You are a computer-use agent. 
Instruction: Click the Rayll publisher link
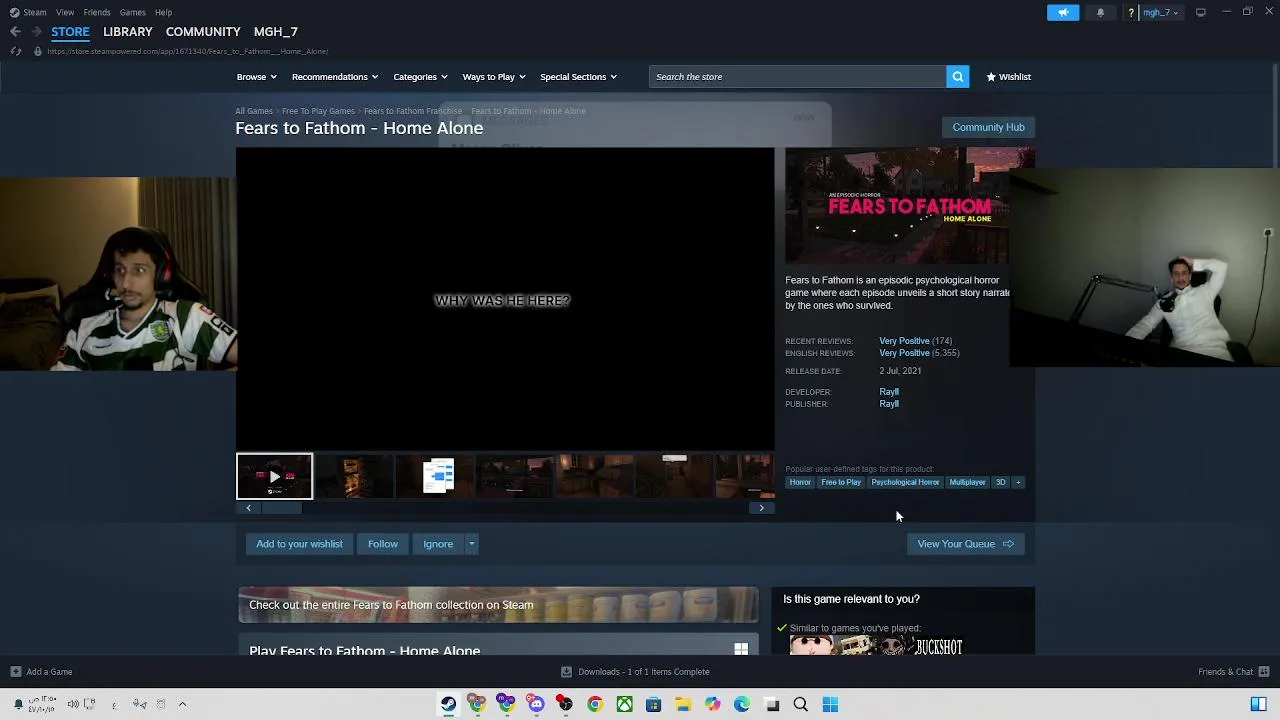[889, 404]
